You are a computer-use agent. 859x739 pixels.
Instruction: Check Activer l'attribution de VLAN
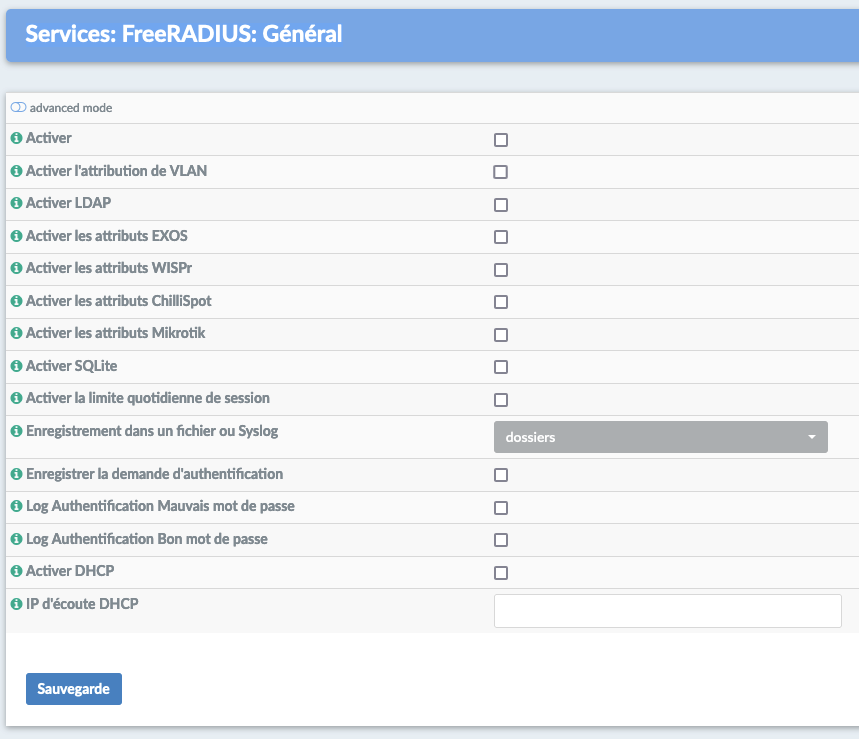pyautogui.click(x=501, y=172)
